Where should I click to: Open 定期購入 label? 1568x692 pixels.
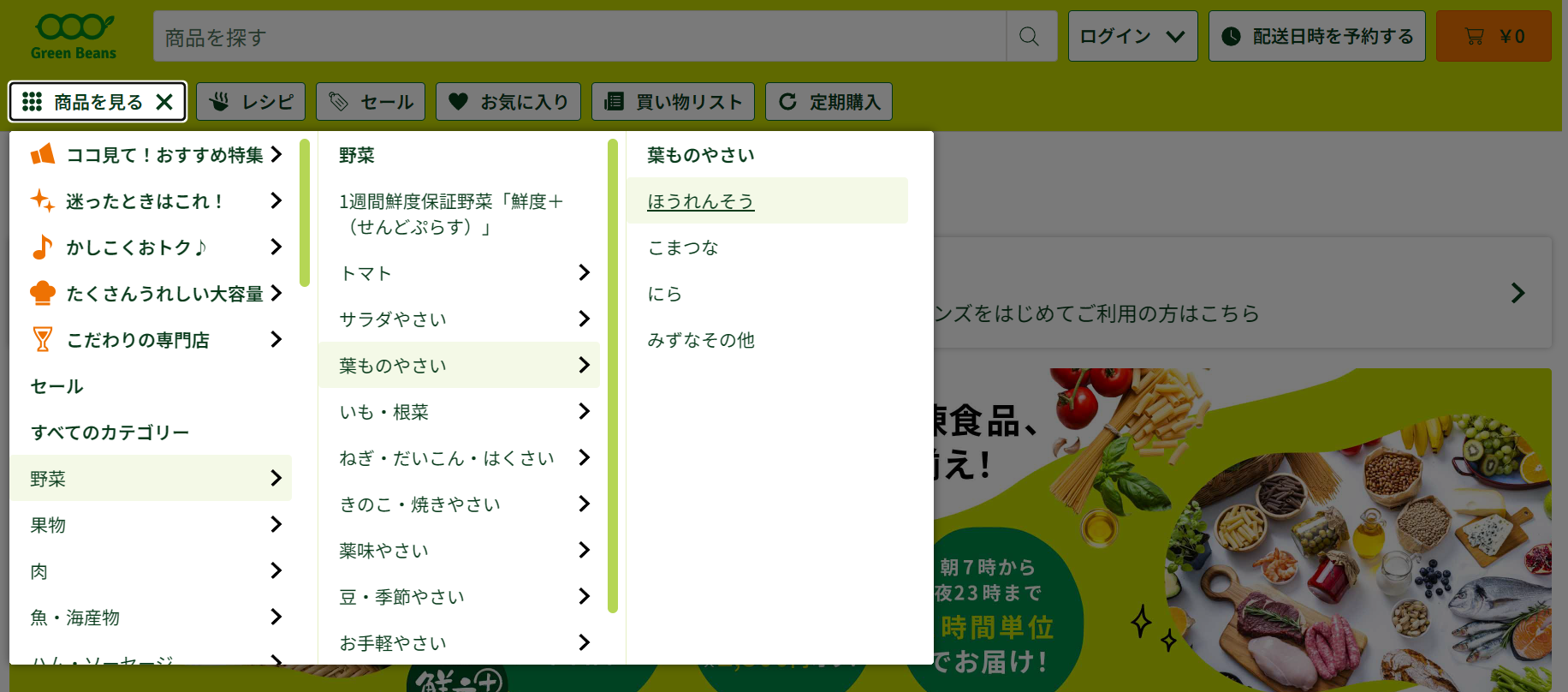pos(846,102)
